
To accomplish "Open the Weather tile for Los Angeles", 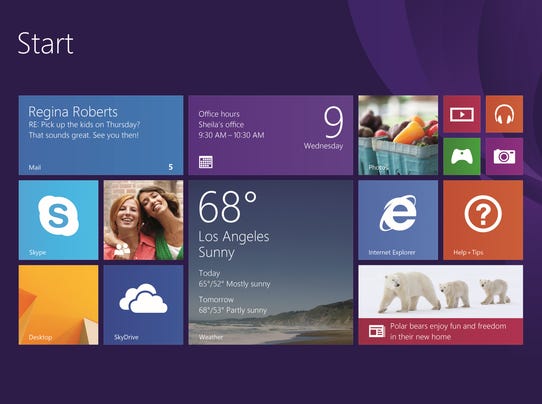I will point(271,262).
